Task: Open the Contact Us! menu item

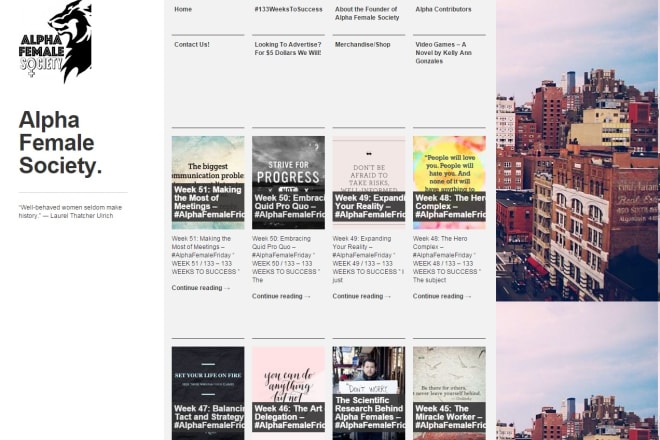Action: coord(192,45)
